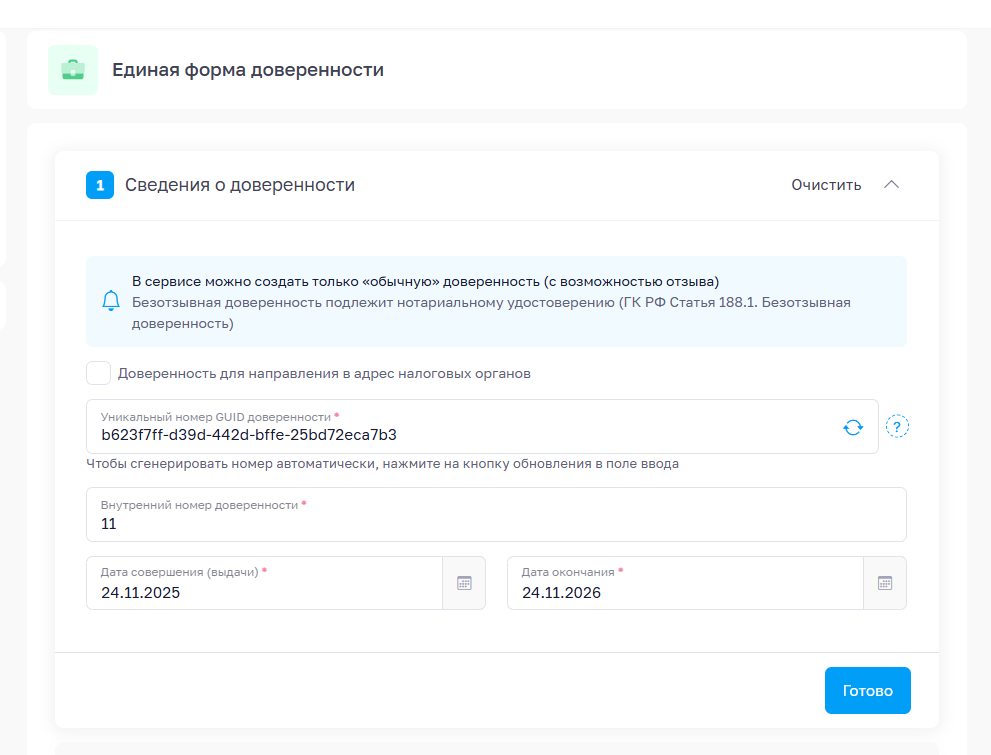Click the bell icon in info banner
This screenshot has height=755, width=991.
[x=111, y=300]
